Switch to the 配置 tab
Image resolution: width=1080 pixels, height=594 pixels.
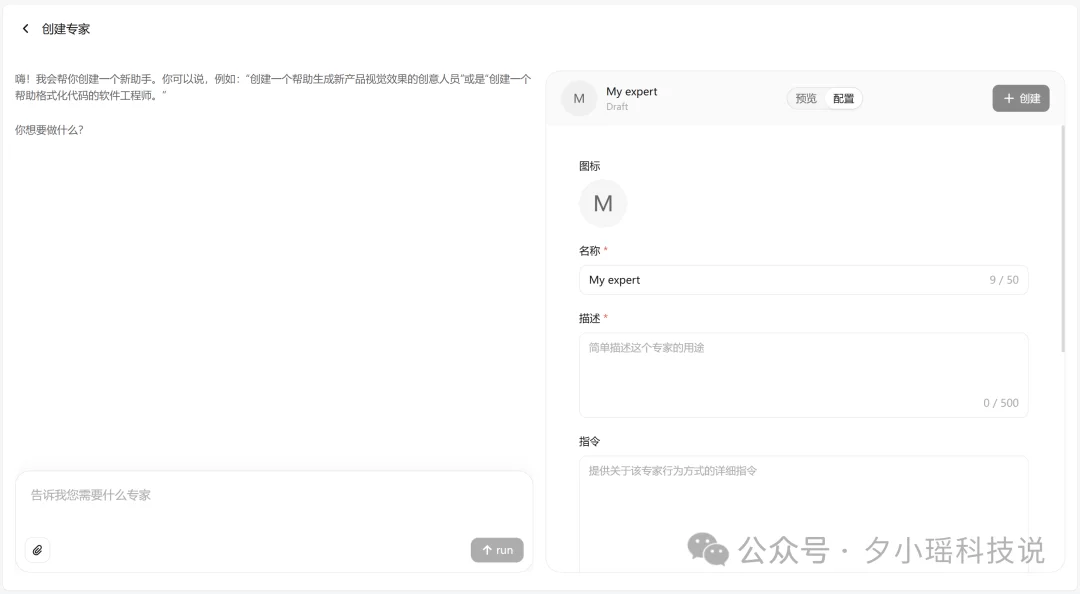(x=843, y=98)
